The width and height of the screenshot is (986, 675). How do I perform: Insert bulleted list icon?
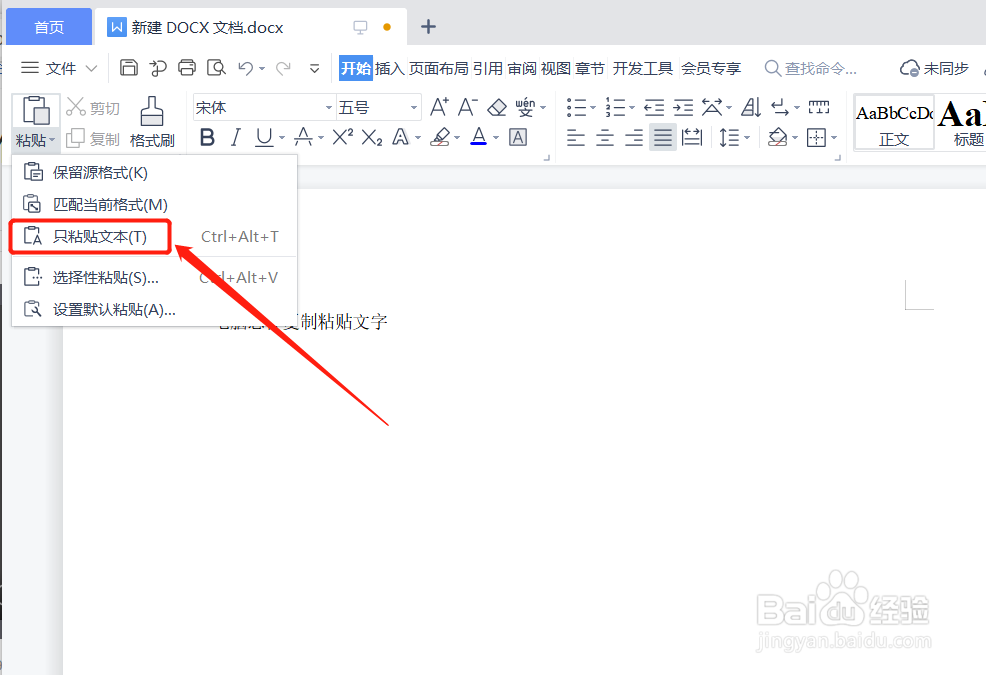point(576,107)
